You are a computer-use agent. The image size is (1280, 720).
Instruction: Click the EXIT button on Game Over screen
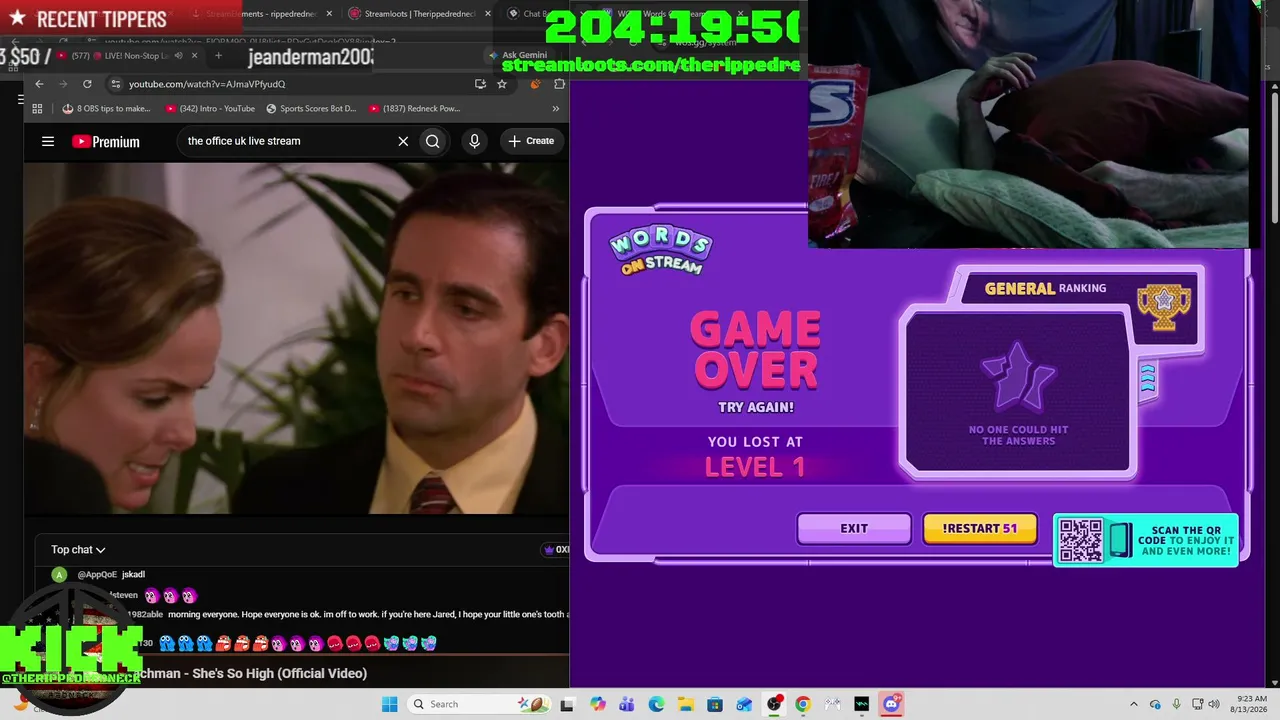[854, 529]
